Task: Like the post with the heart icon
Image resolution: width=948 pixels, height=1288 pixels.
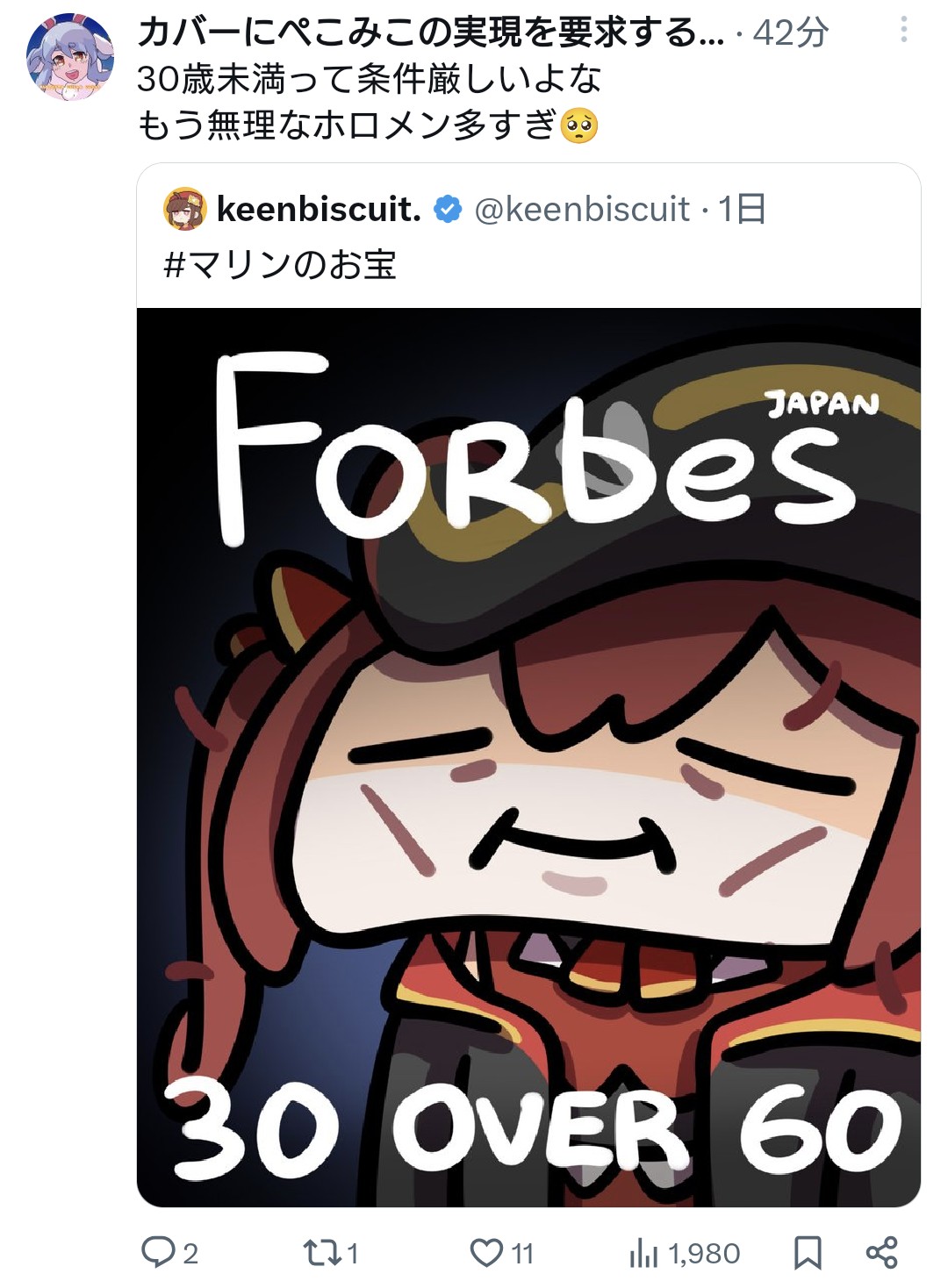Action: click(486, 1252)
